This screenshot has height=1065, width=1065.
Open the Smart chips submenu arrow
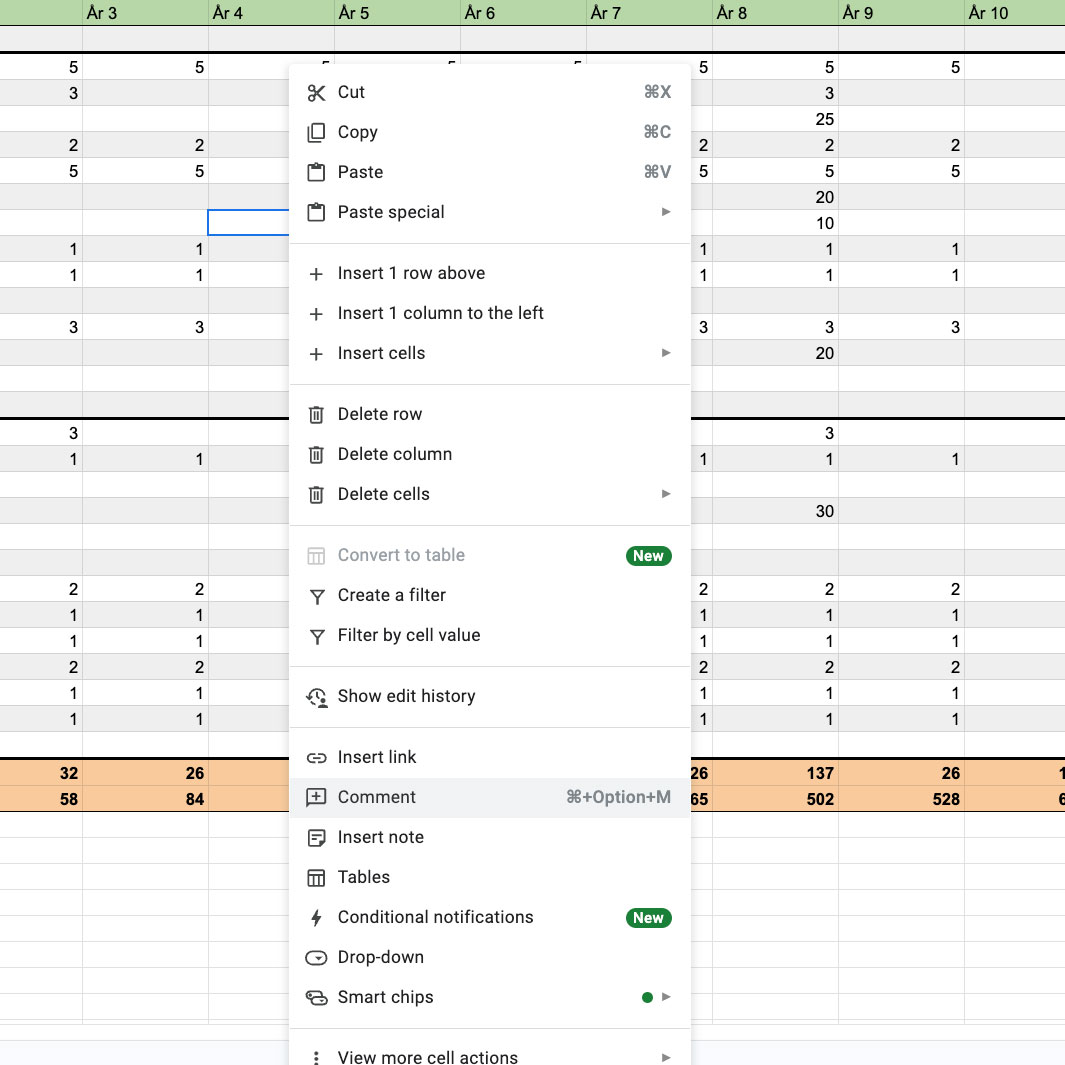point(666,997)
